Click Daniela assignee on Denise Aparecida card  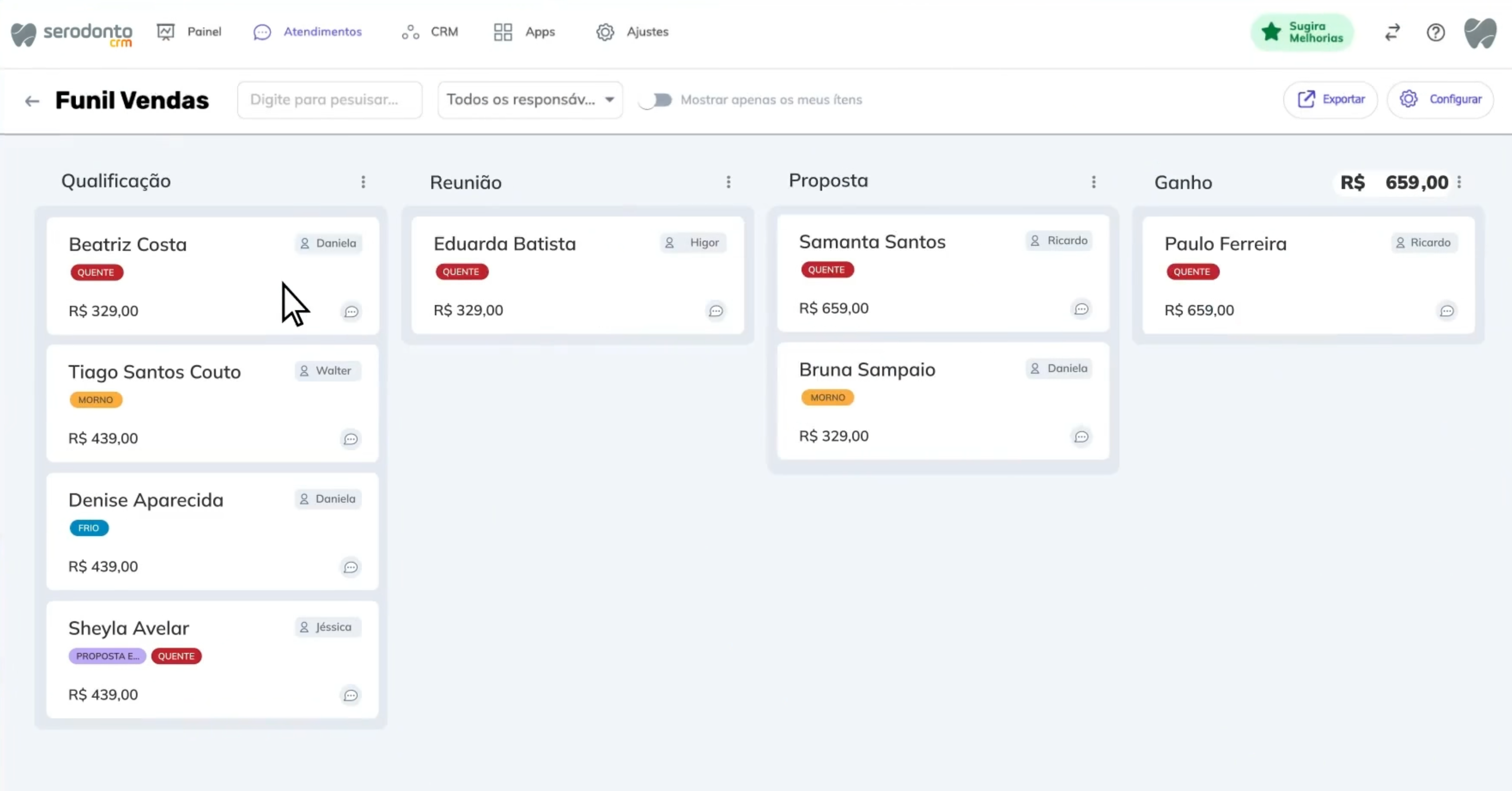[328, 498]
